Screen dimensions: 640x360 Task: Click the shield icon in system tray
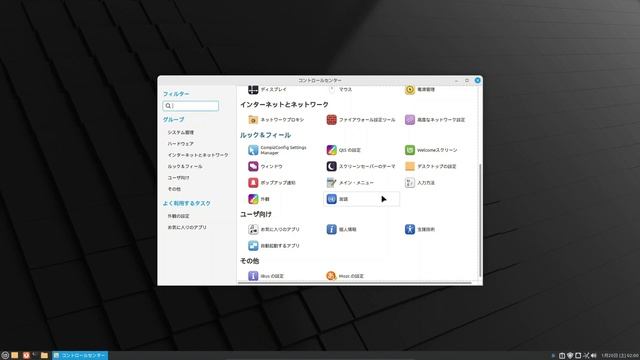click(570, 356)
